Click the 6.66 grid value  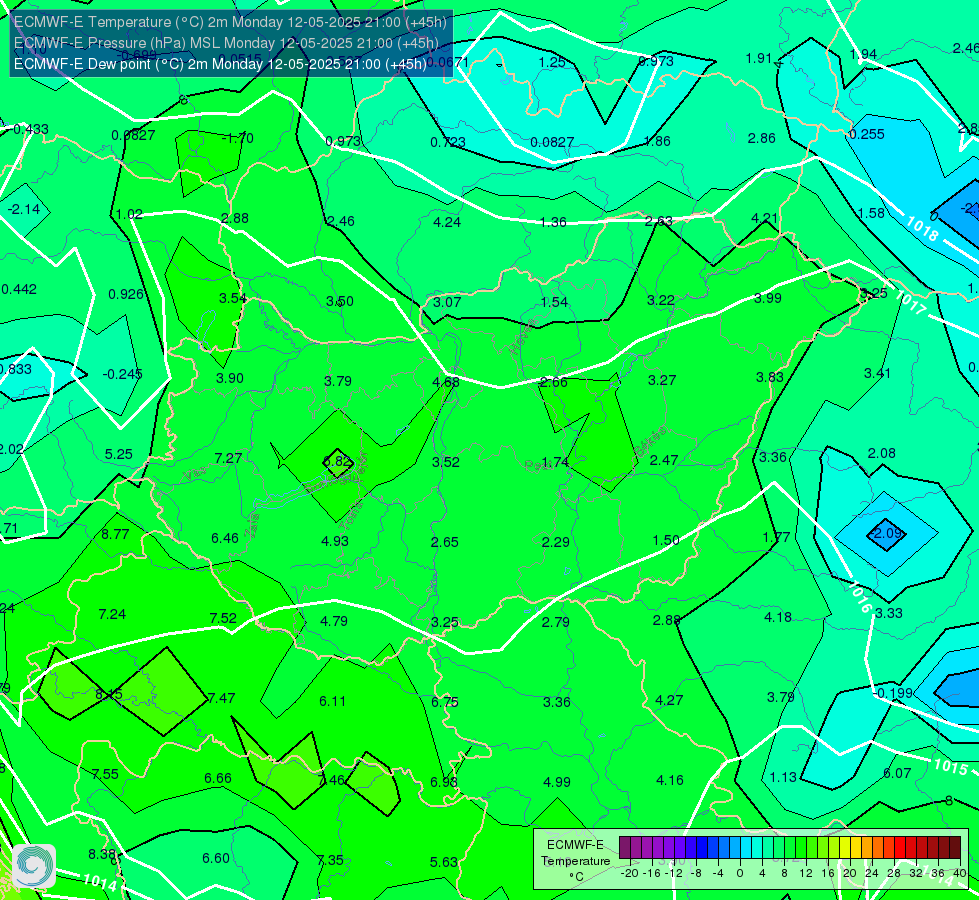tap(218, 778)
